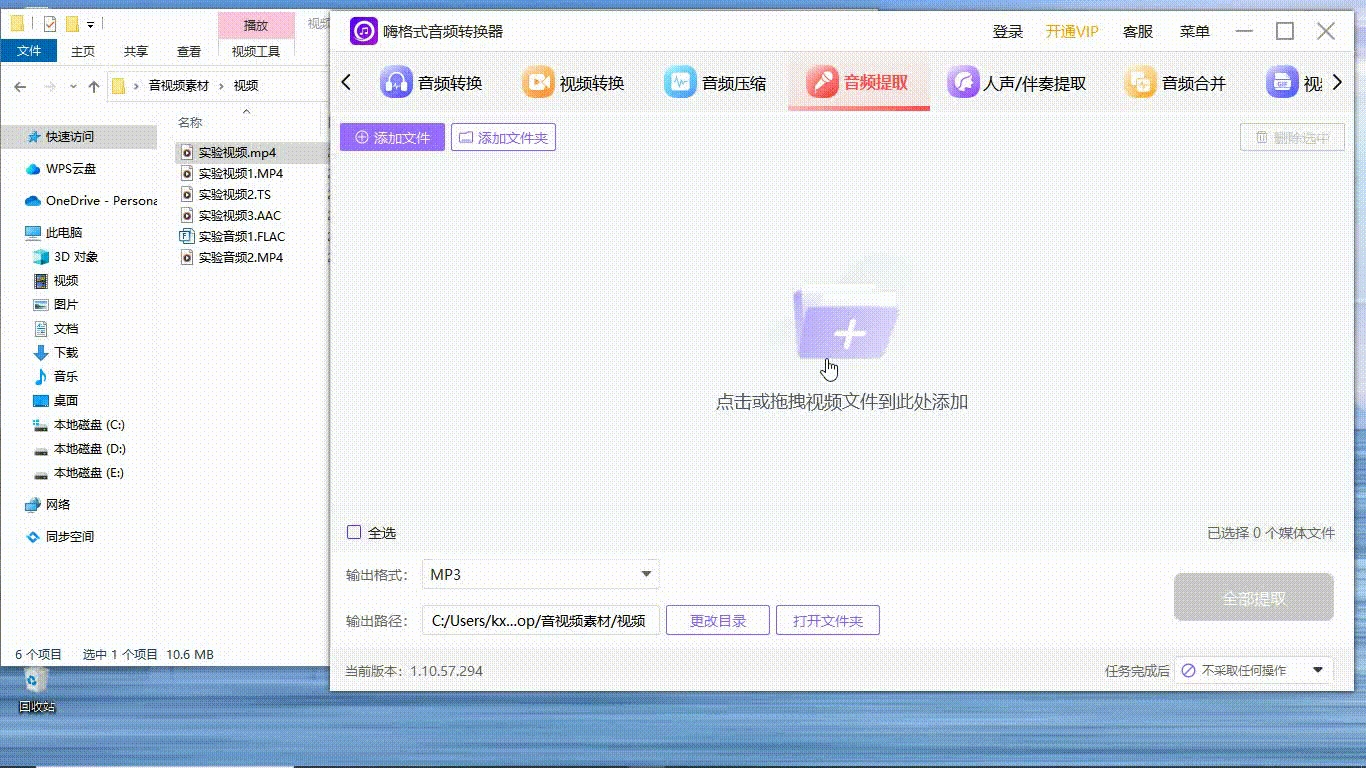Click the 人声/伴奏提取 icon

tap(963, 83)
